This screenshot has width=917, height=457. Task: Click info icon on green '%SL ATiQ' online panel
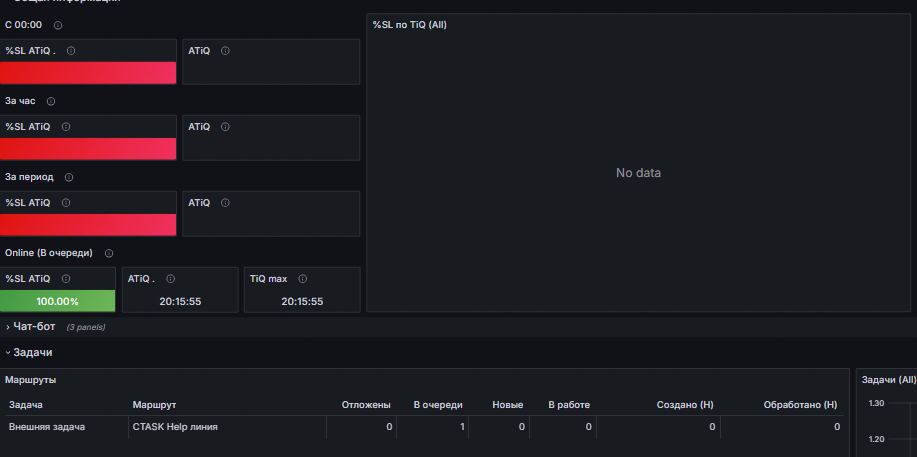tap(66, 279)
